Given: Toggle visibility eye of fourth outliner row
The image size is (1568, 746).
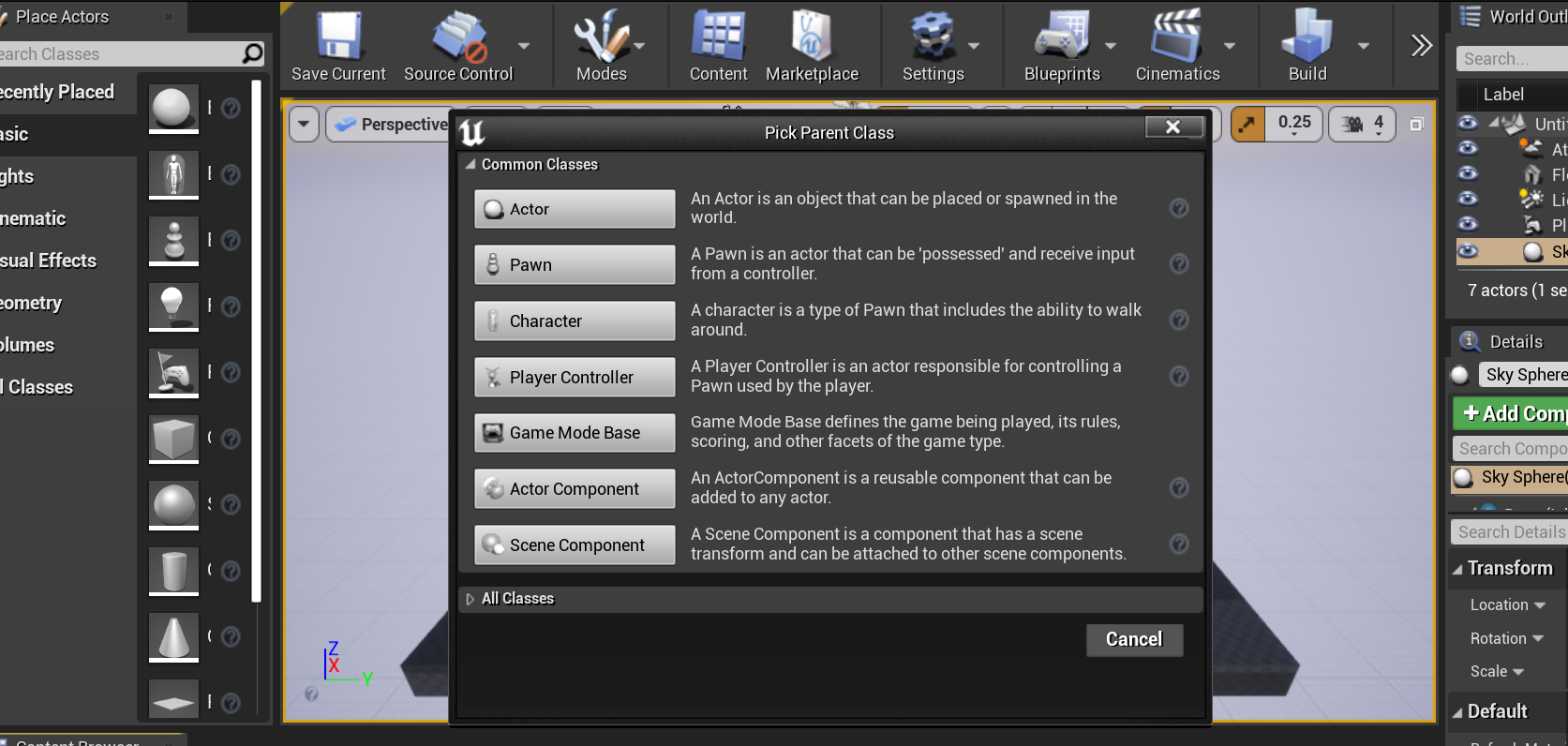Looking at the screenshot, I should pos(1468,199).
